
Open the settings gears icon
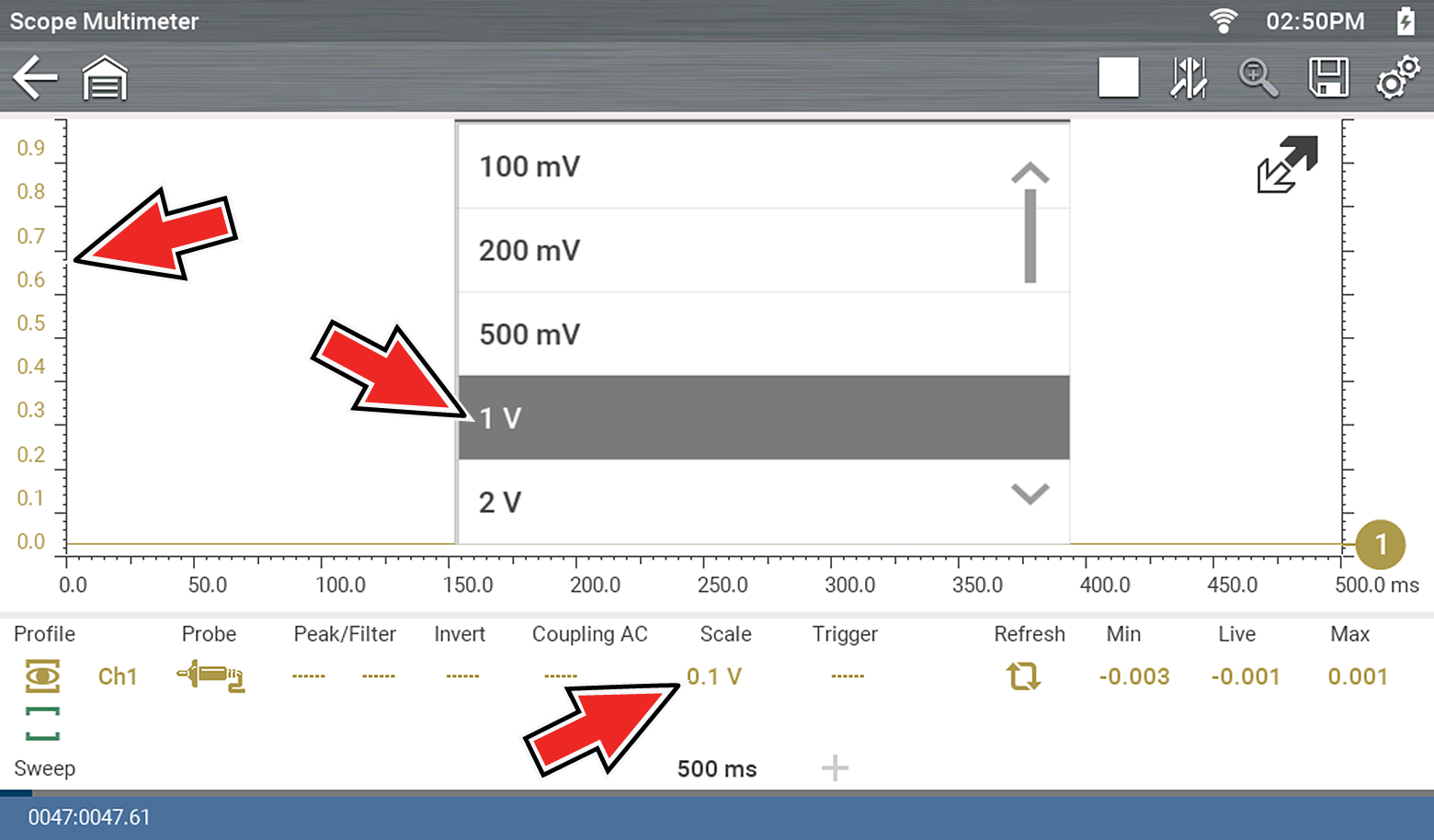1397,78
